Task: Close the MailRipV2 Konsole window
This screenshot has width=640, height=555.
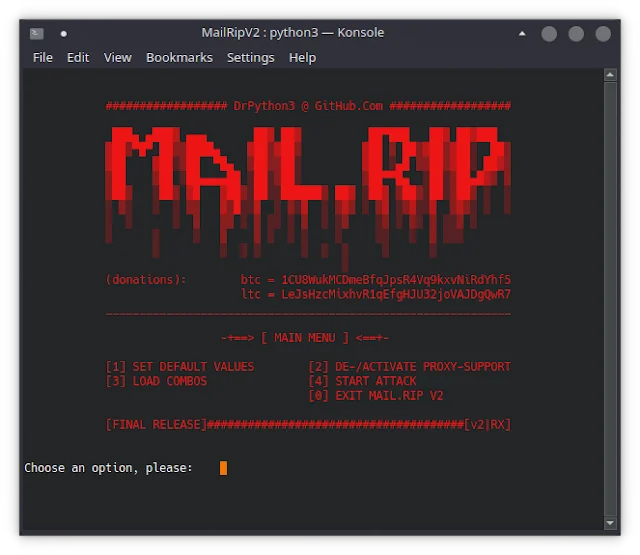Action: (x=602, y=33)
